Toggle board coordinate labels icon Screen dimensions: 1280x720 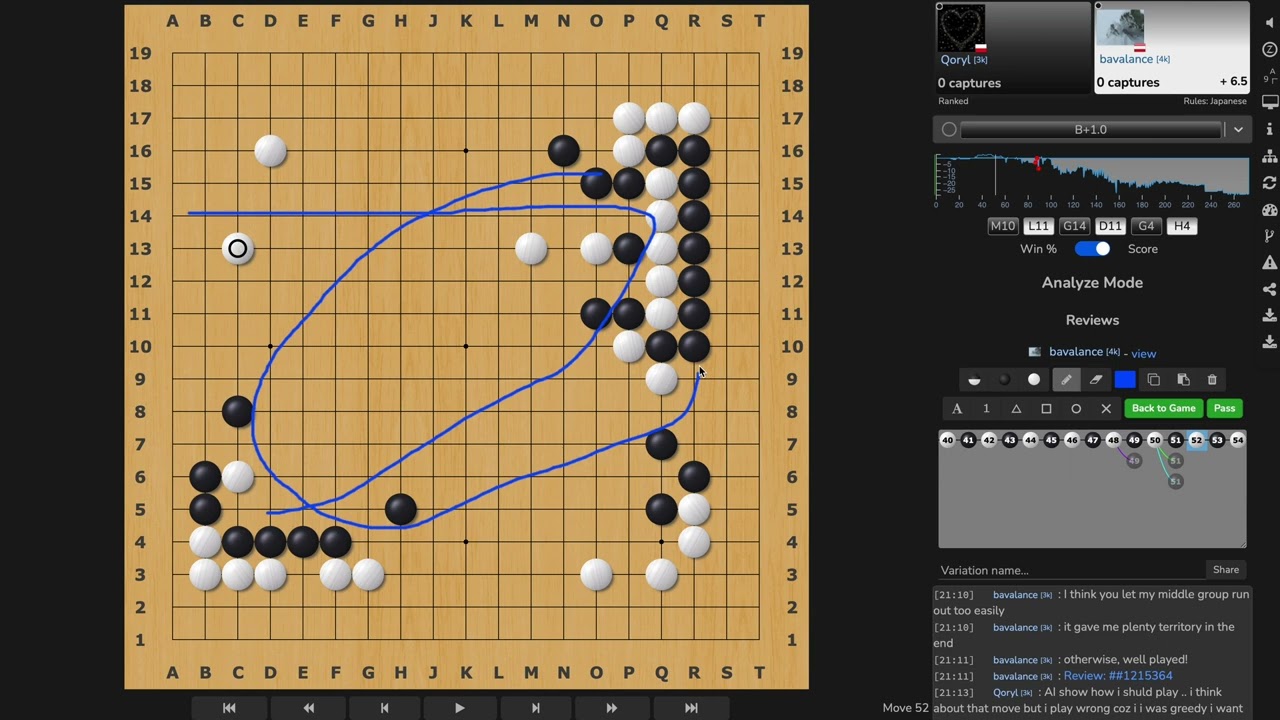click(1270, 76)
